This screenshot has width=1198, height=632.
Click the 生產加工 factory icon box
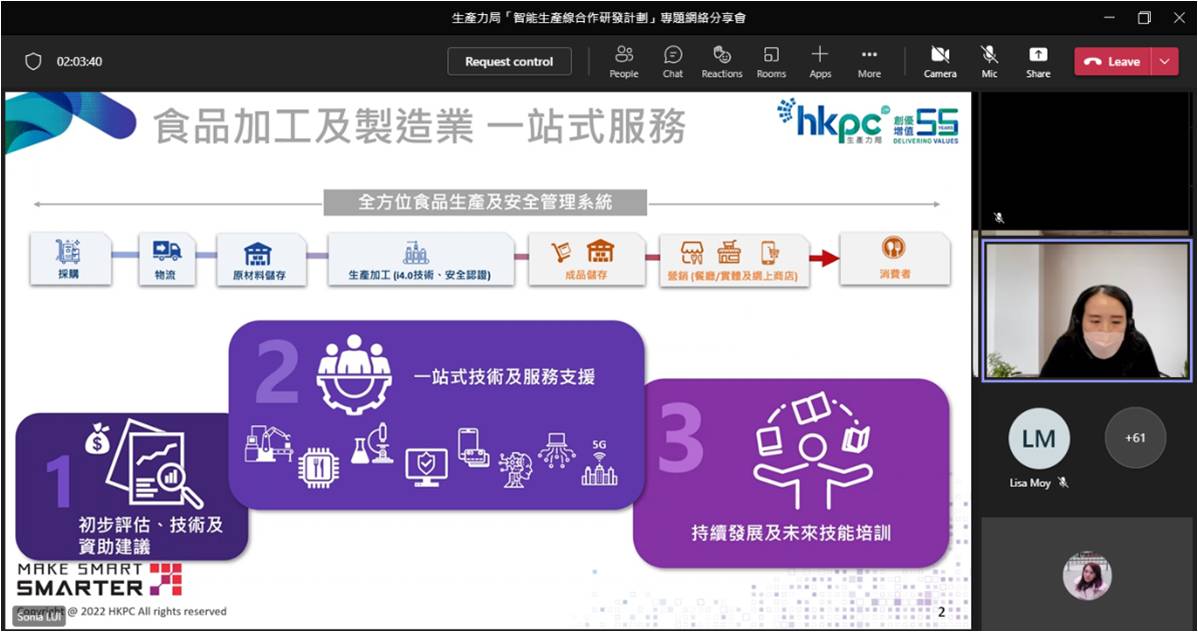click(x=419, y=259)
